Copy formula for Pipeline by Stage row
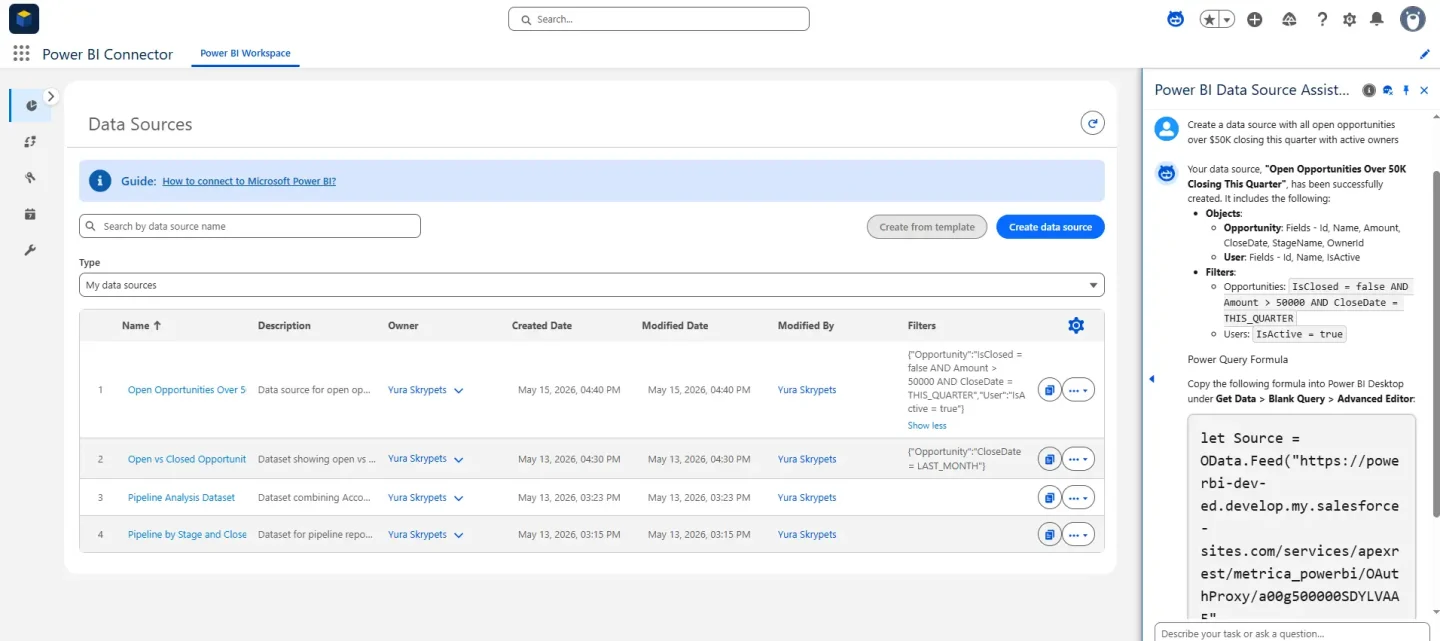Screen dimensions: 1440x641 tap(1049, 535)
